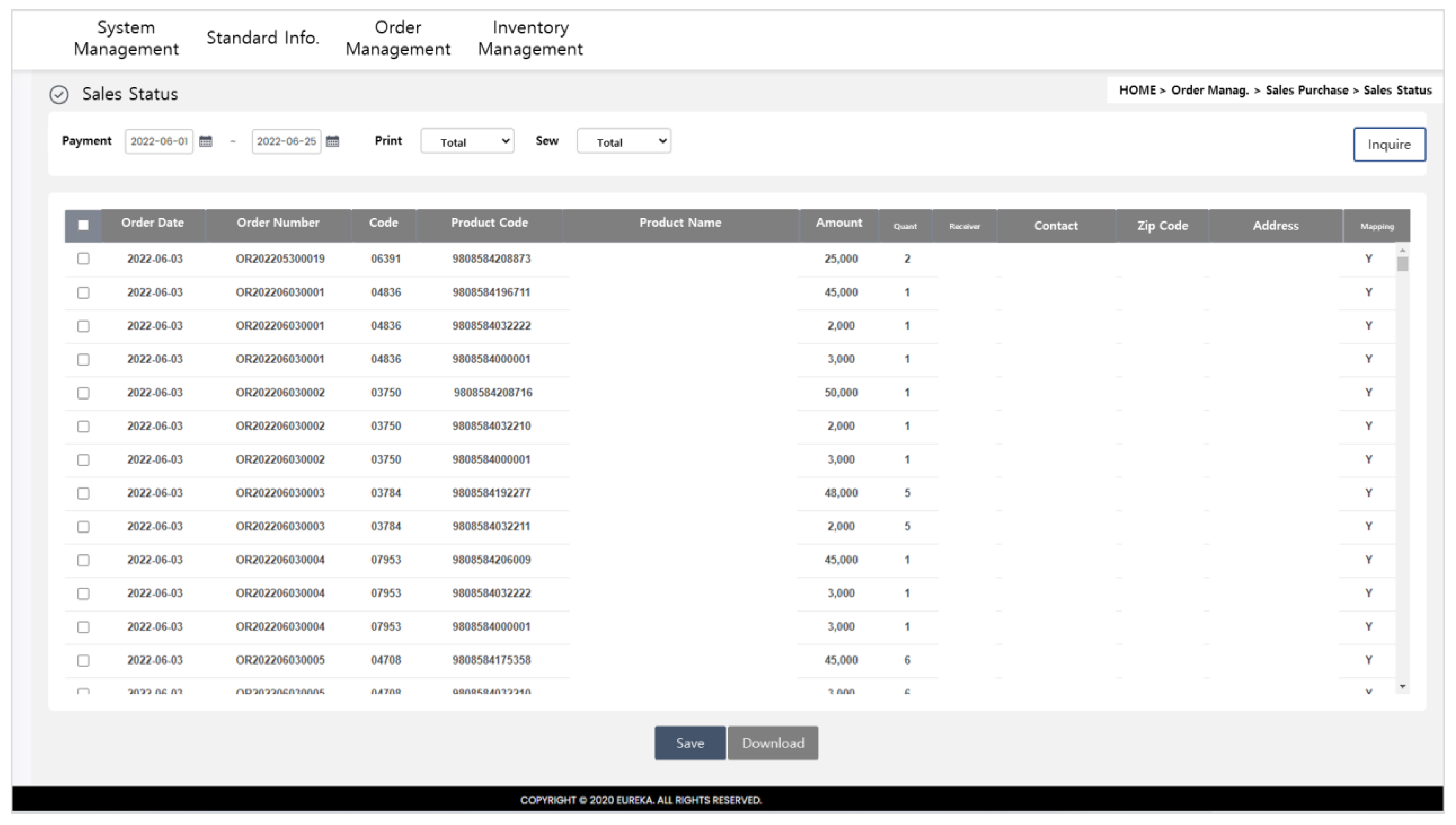Image resolution: width=1456 pixels, height=825 pixels.
Task: Toggle the select-all checkbox in table header
Action: coord(83,225)
